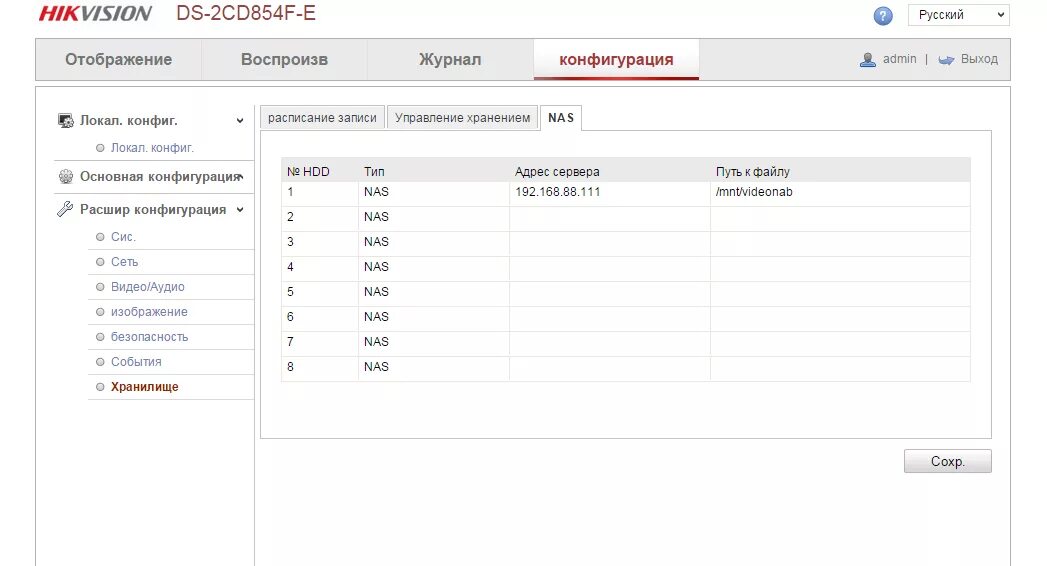This screenshot has width=1047, height=566.
Task: Click the file path cell in row 8
Action: (x=840, y=367)
